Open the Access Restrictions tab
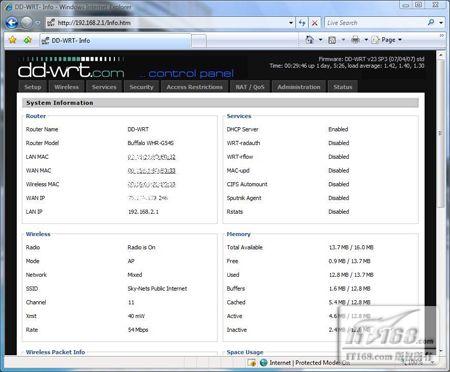Viewport: 450px width, 372px height. pos(195,87)
